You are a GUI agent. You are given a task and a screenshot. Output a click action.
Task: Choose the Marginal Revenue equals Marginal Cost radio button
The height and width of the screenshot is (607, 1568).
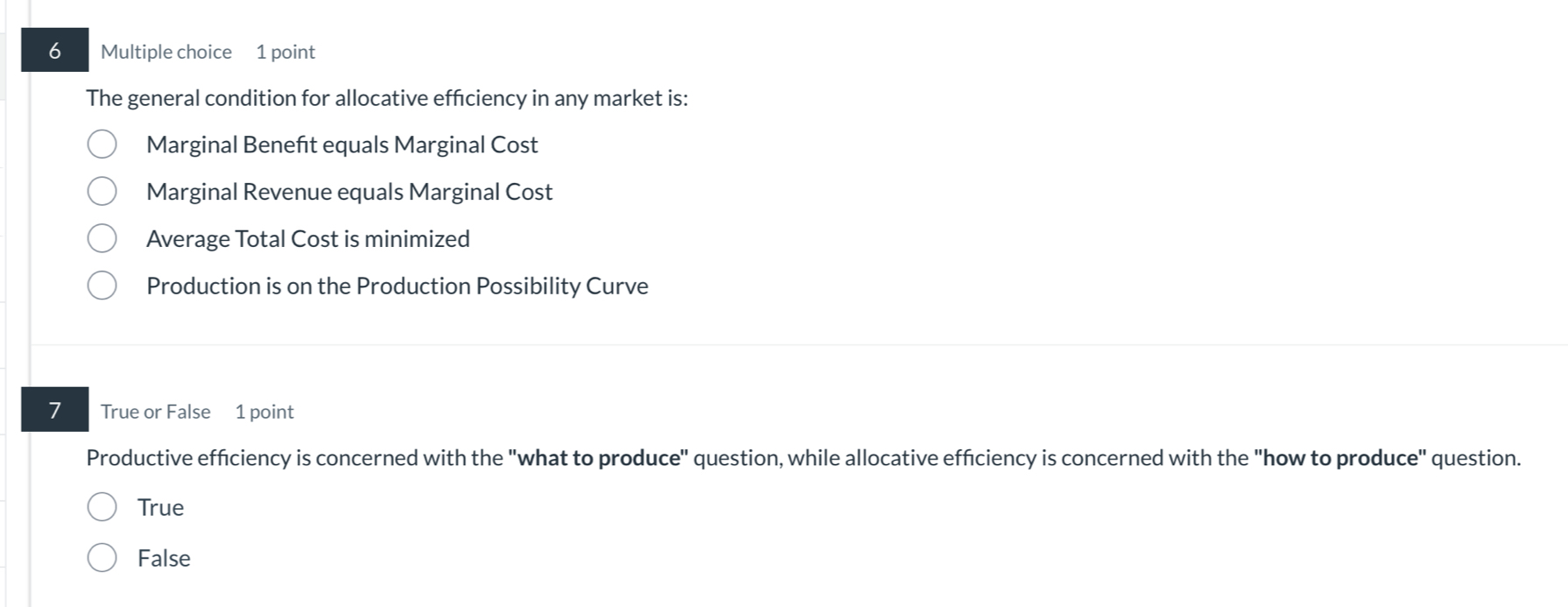[102, 191]
